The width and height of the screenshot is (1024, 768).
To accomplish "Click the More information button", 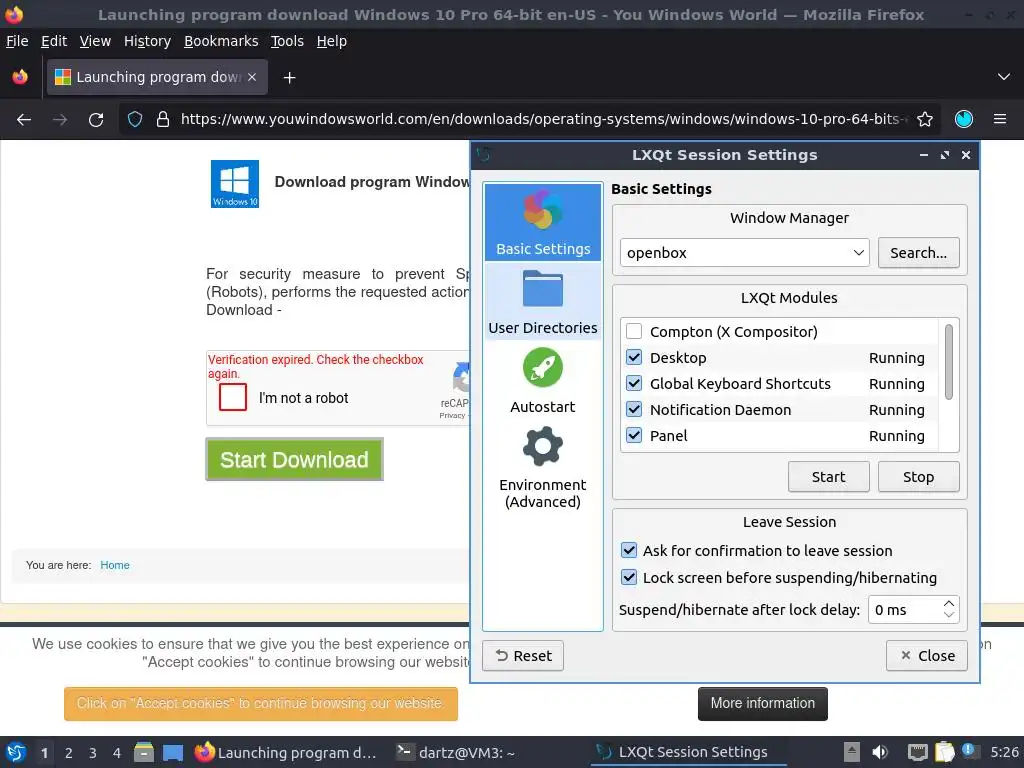I will (762, 703).
